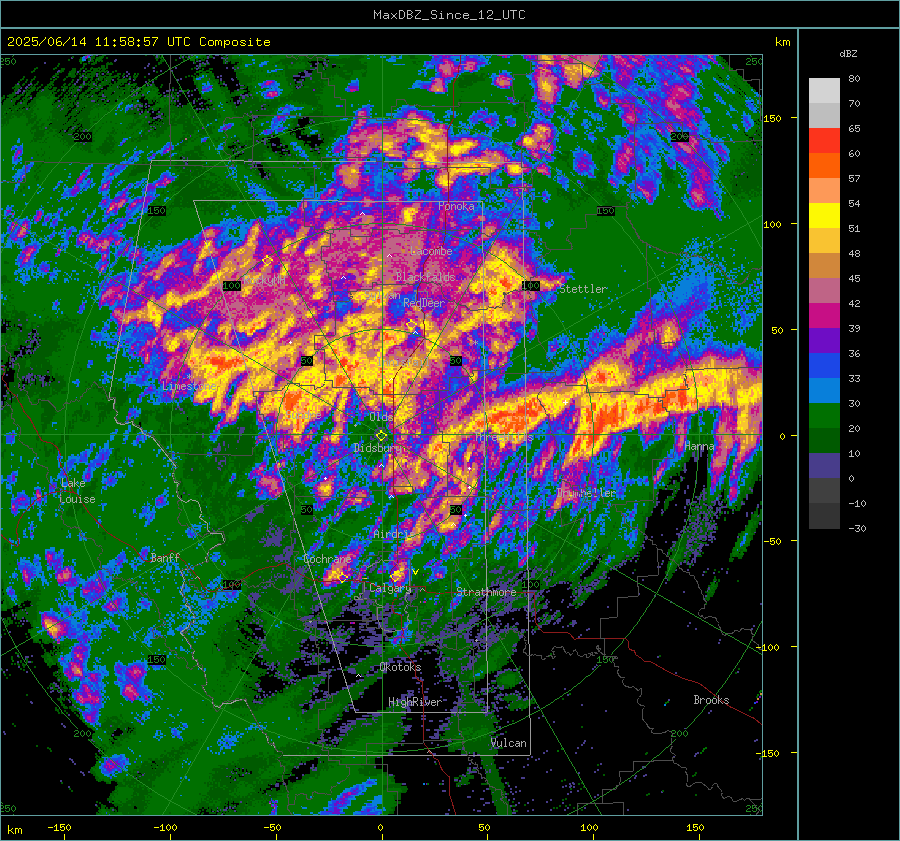Click the yellow diamond marker above Calgary
900x841 pixels.
coord(397,576)
